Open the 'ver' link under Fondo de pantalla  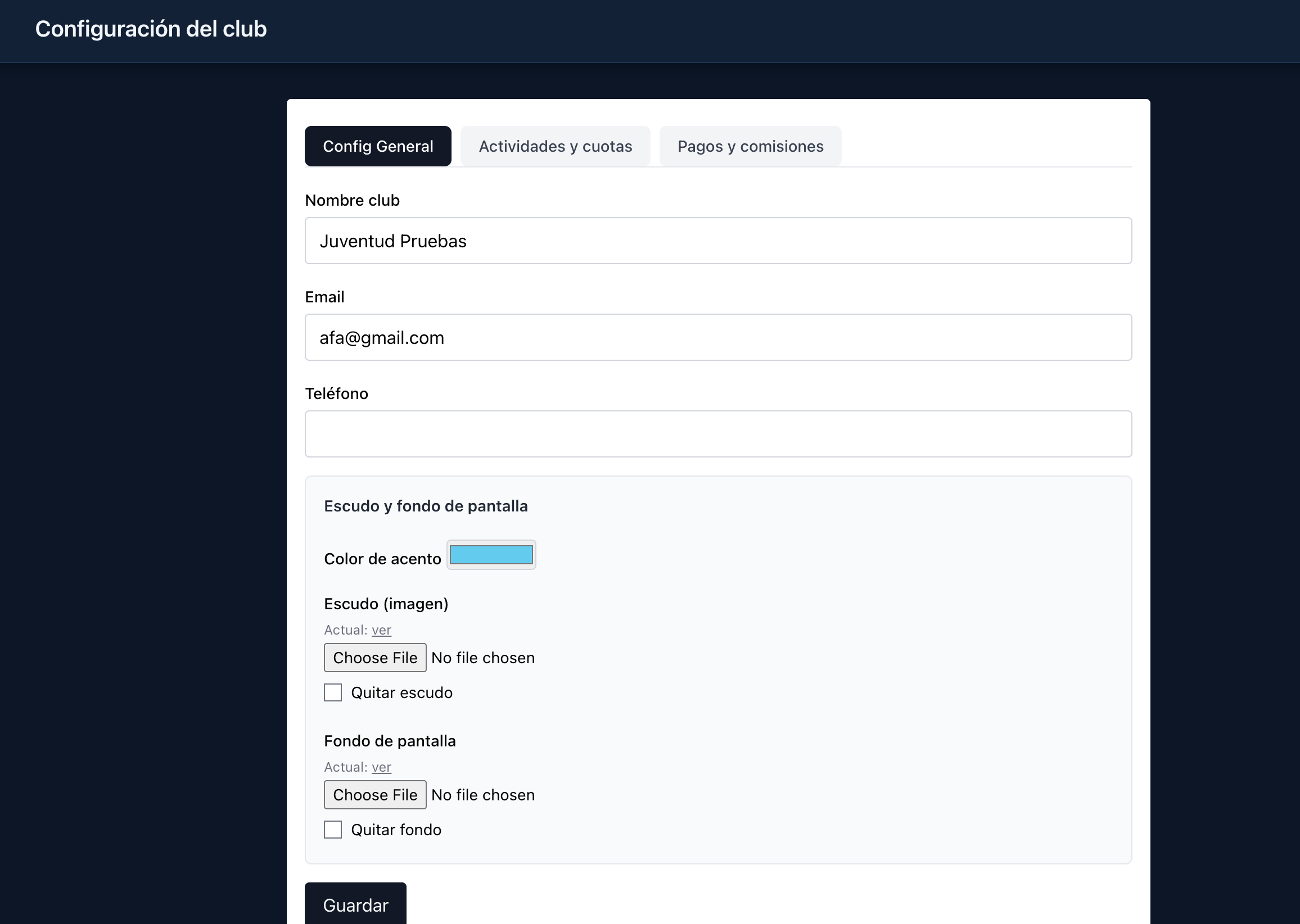pyautogui.click(x=381, y=767)
